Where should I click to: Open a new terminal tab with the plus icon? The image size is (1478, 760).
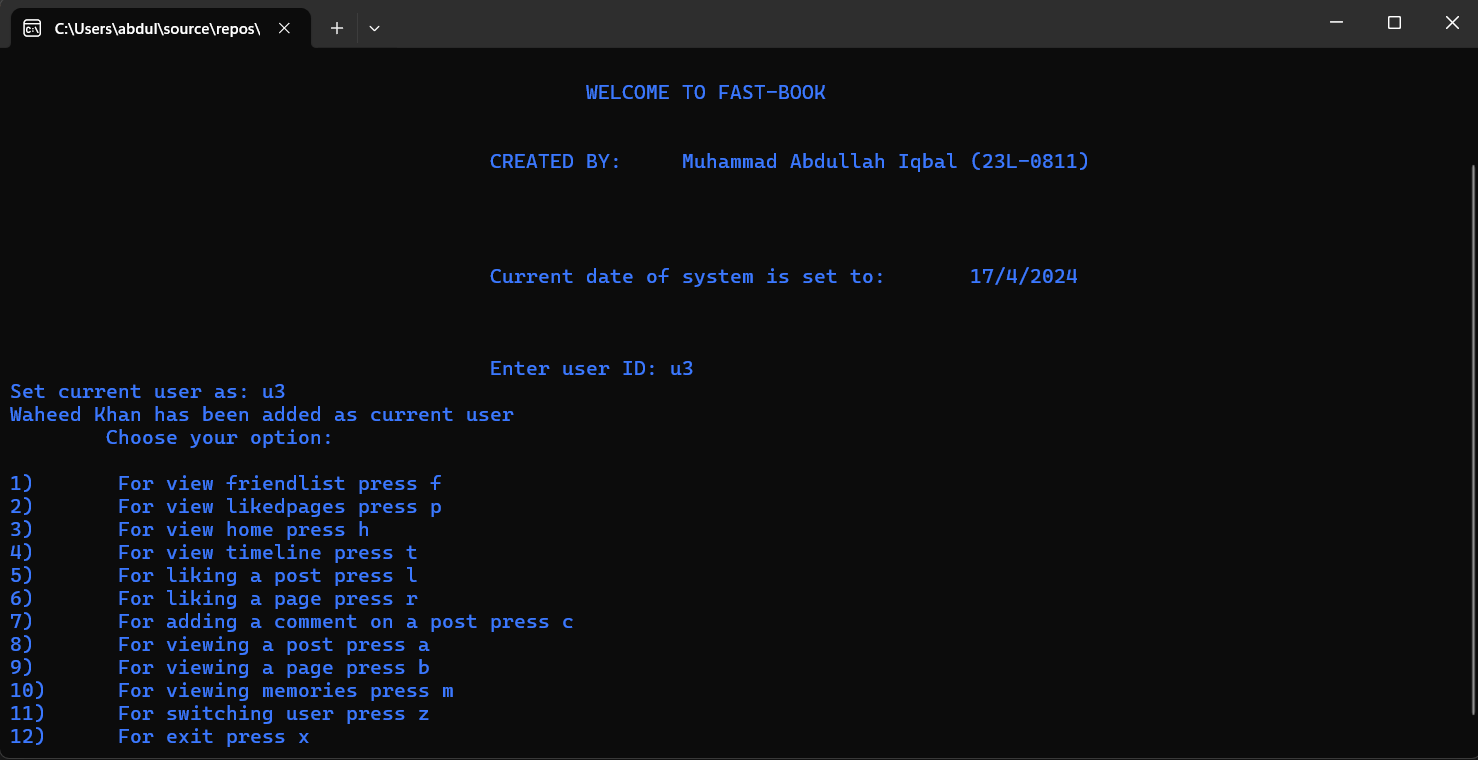tap(336, 28)
